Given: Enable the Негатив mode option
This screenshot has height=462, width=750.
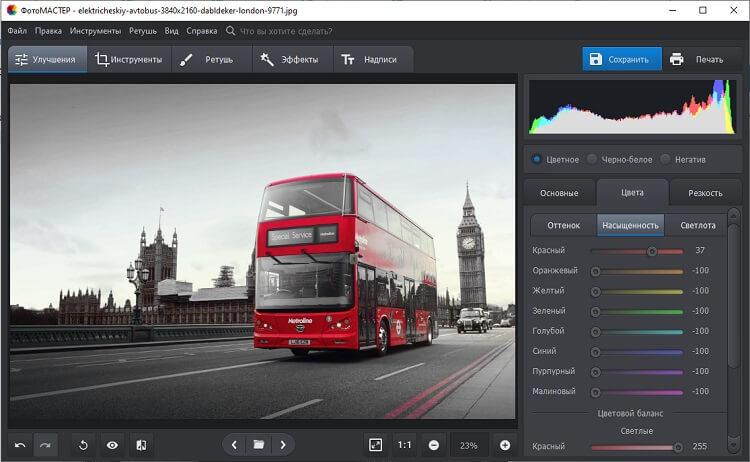Looking at the screenshot, I should [x=666, y=159].
